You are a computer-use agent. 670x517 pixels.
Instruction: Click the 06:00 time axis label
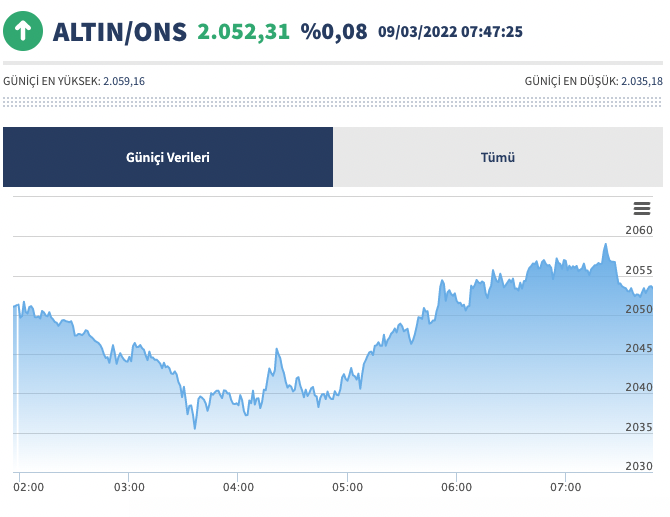[456, 487]
